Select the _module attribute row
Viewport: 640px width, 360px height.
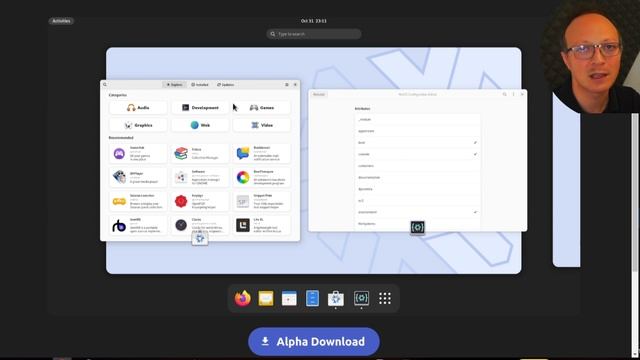(x=417, y=120)
